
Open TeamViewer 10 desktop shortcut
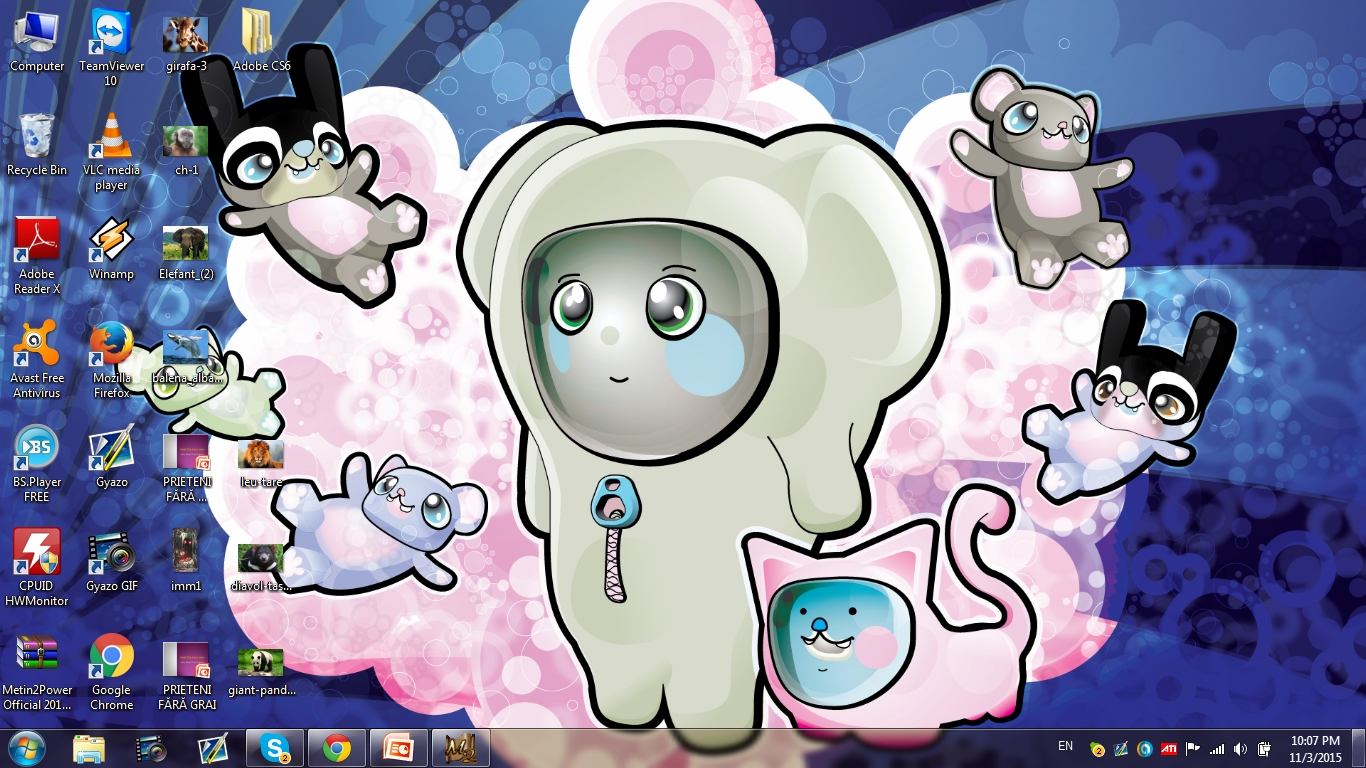click(x=111, y=48)
